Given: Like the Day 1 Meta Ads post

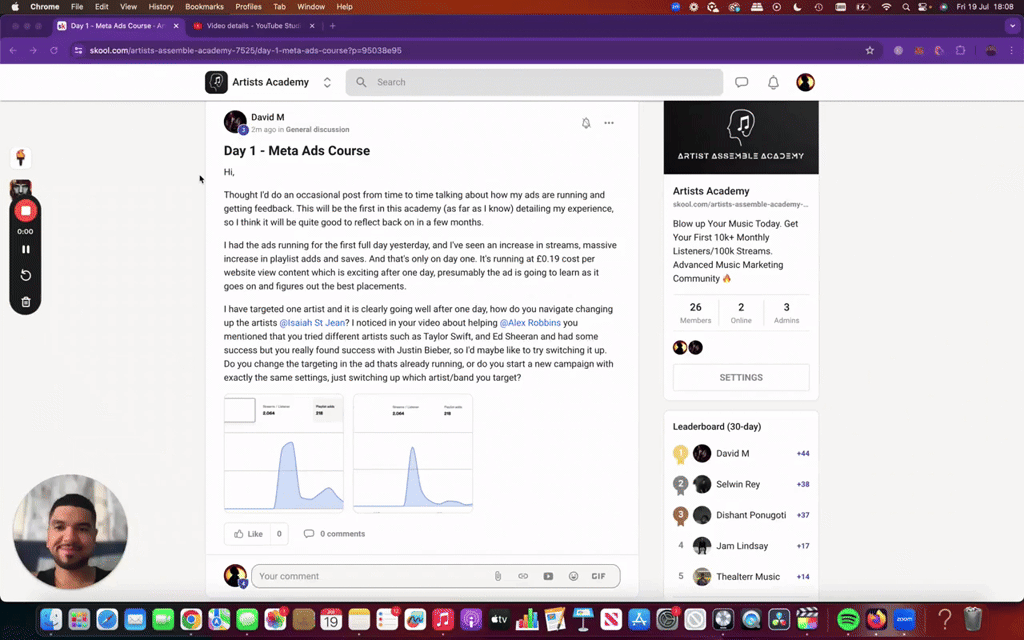Looking at the screenshot, I should 249,534.
